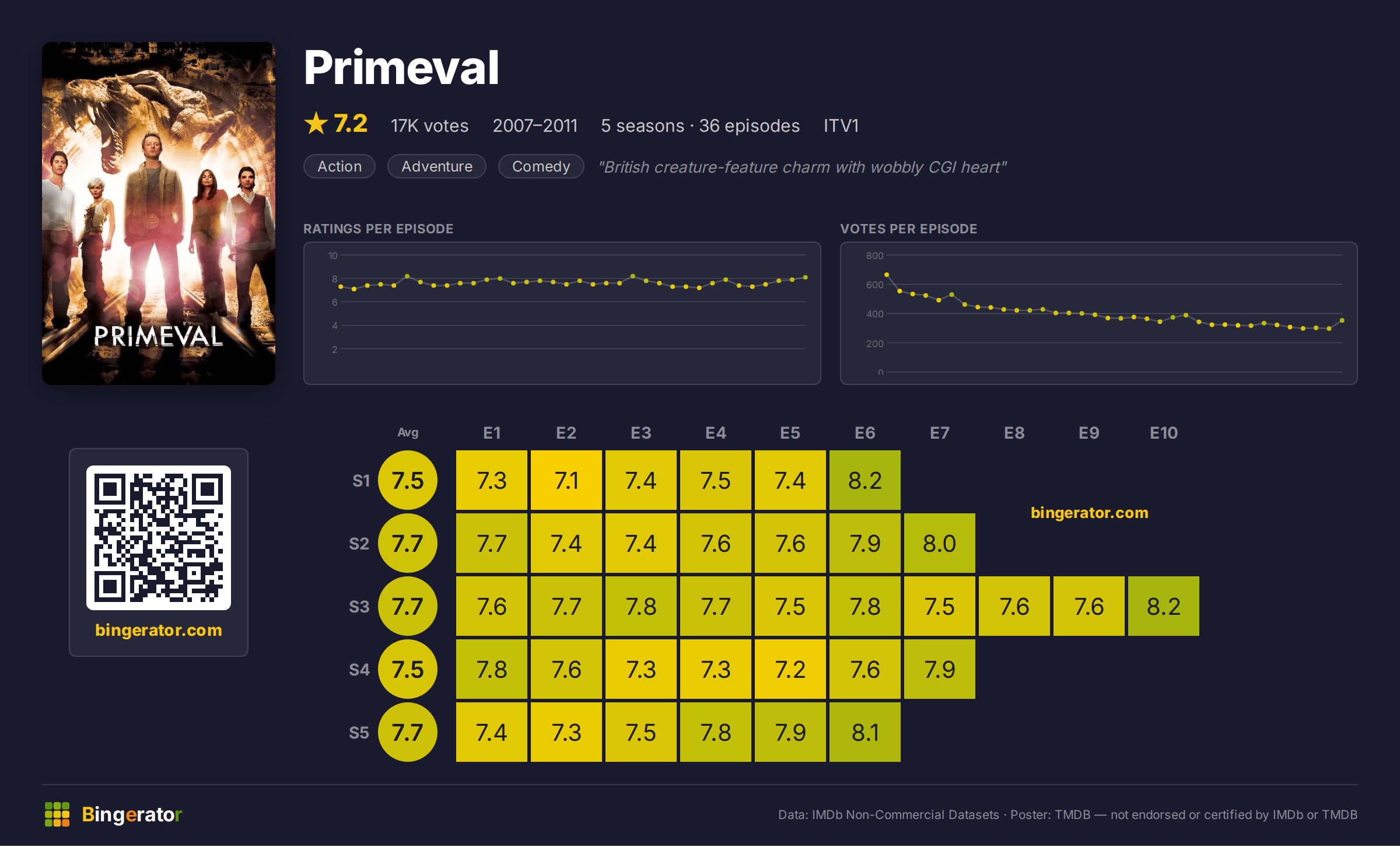Select the Action genre tag
The width and height of the screenshot is (1400, 847).
pos(339,167)
